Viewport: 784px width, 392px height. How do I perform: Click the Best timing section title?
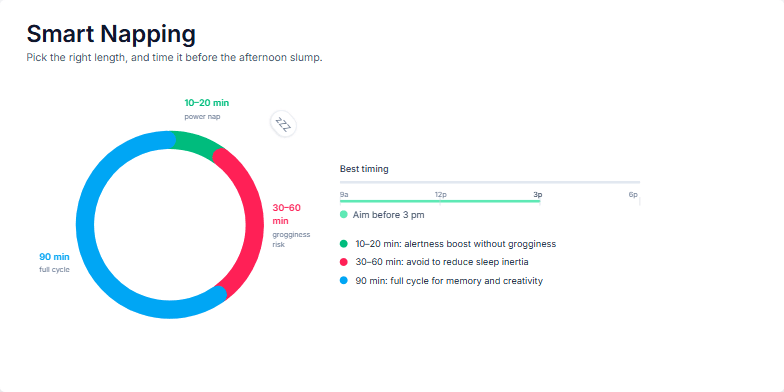(x=364, y=169)
